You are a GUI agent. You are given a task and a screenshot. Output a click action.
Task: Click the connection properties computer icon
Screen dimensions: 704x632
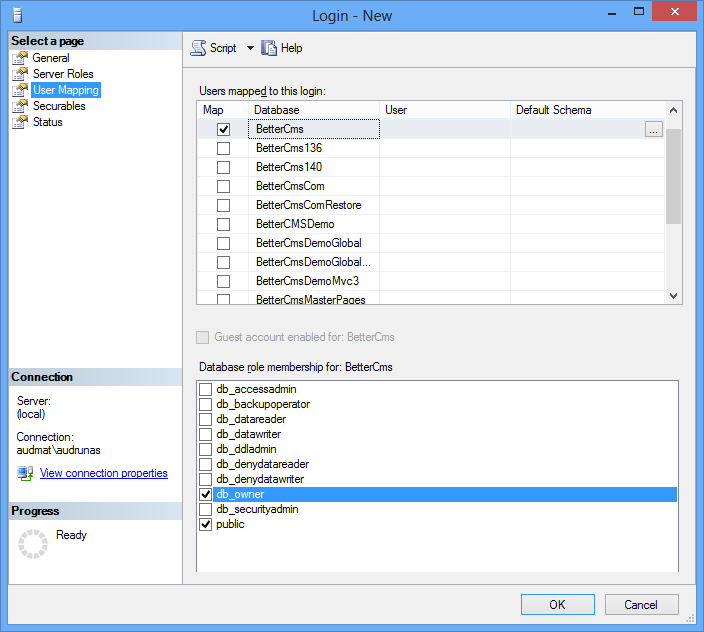[25, 473]
